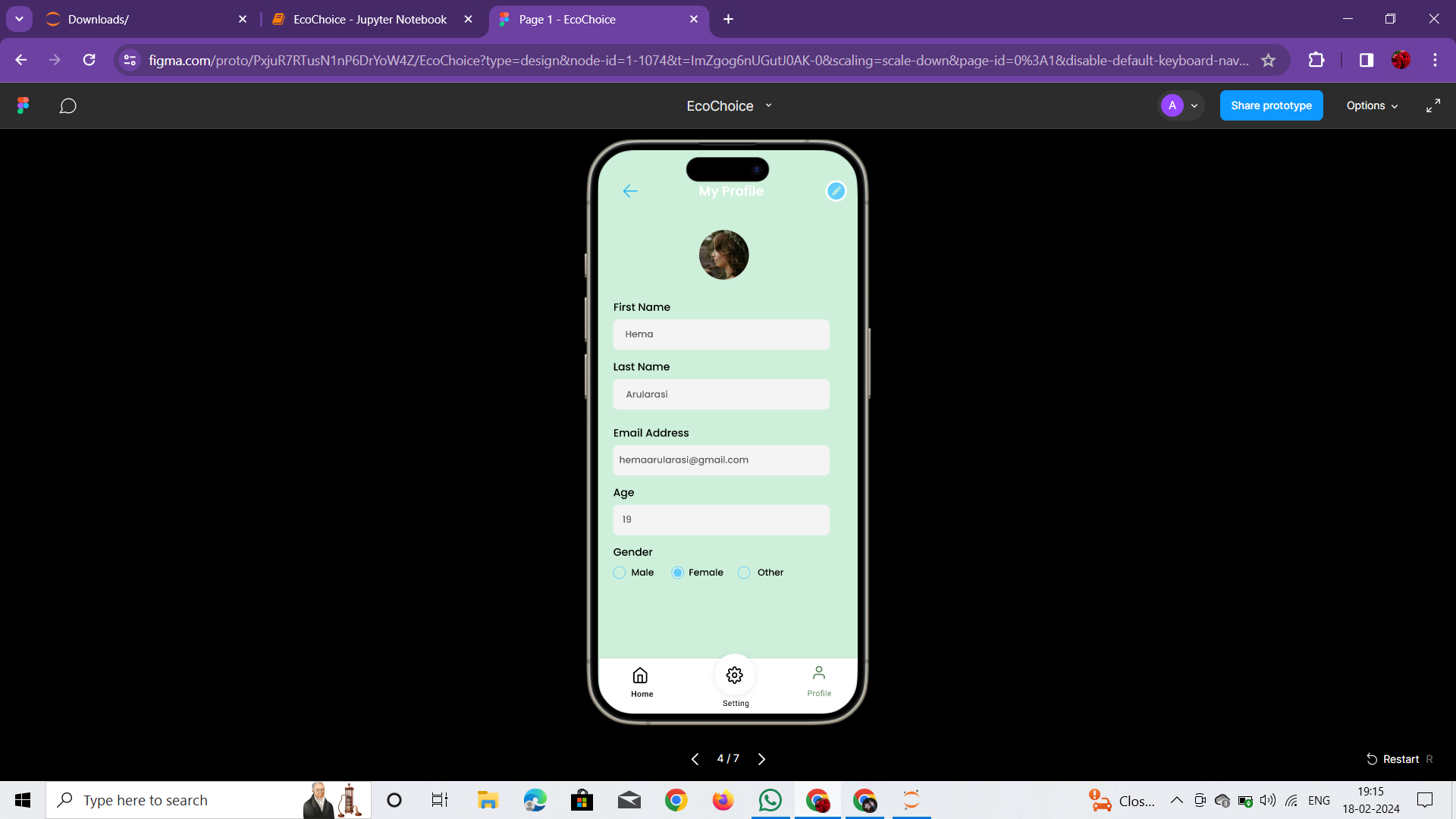This screenshot has width=1456, height=819.
Task: Select the Female gender radio button
Action: [x=677, y=573]
